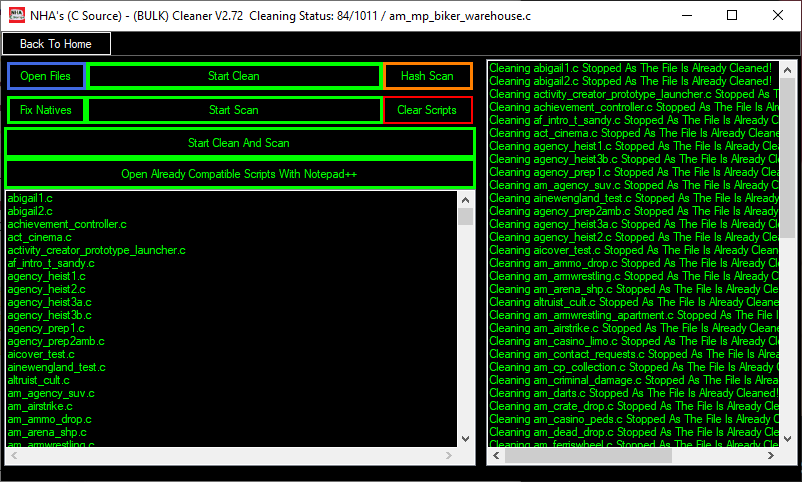802x482 pixels.
Task: Click file list scroll down arrow
Action: [465, 439]
